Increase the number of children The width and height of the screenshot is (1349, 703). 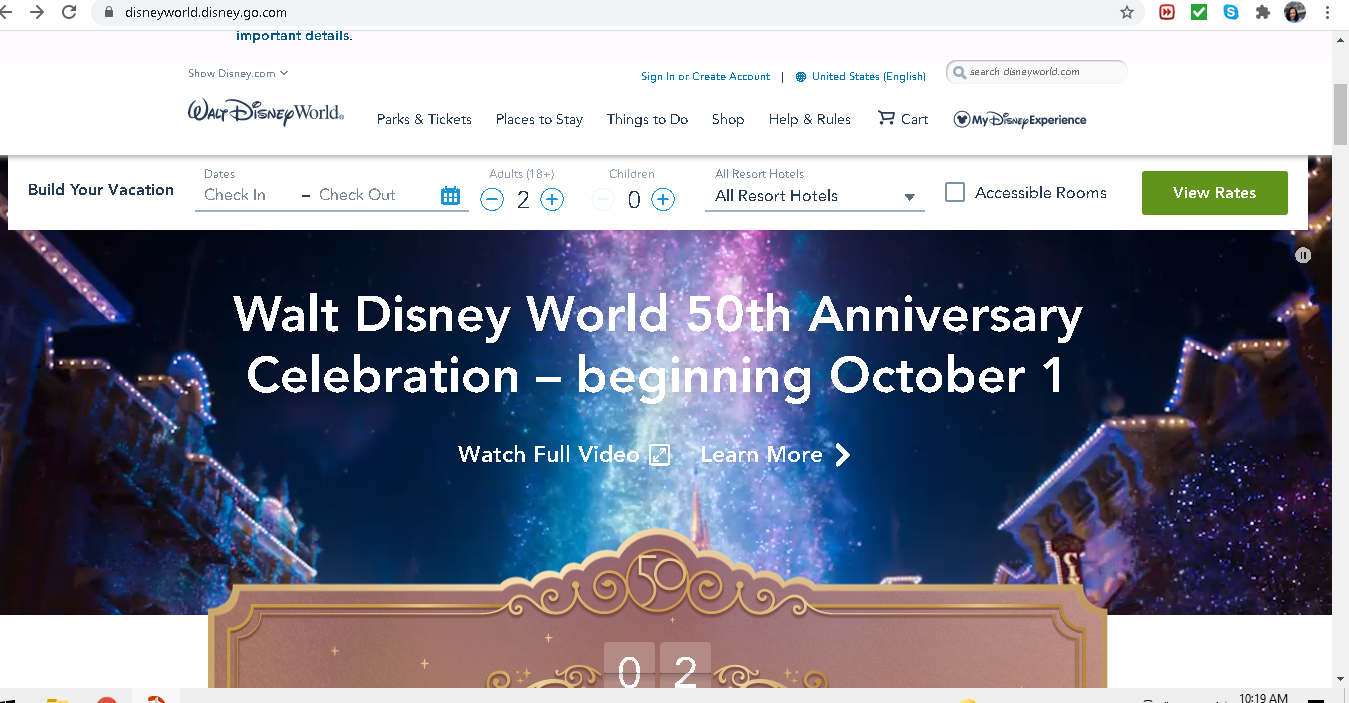point(663,200)
